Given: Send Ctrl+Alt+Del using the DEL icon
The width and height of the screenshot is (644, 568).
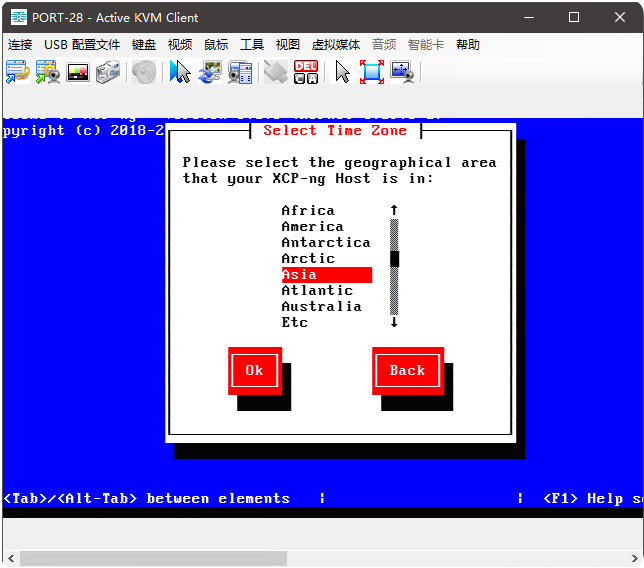Looking at the screenshot, I should click(306, 72).
